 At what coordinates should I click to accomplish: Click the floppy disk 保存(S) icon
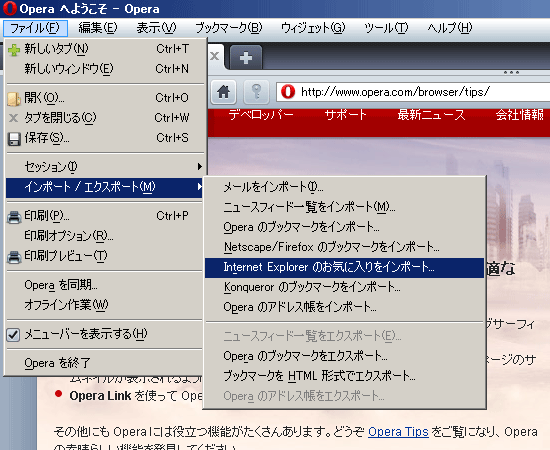[x=14, y=139]
